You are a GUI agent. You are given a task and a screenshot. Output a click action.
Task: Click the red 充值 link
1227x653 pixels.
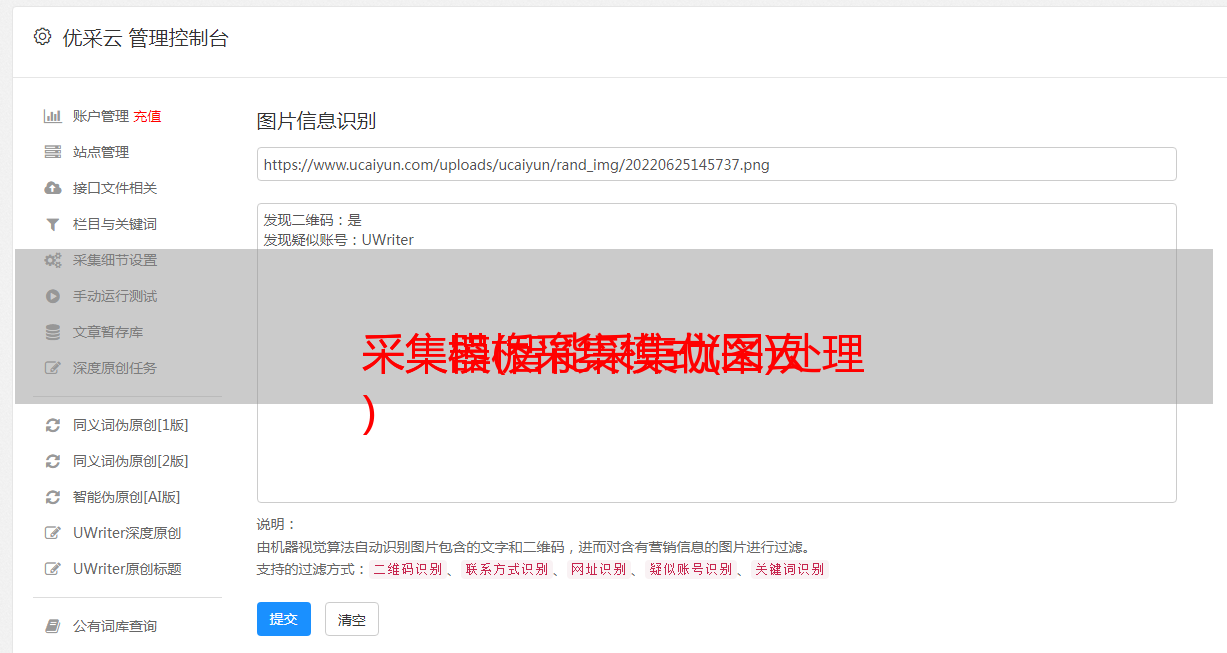147,116
